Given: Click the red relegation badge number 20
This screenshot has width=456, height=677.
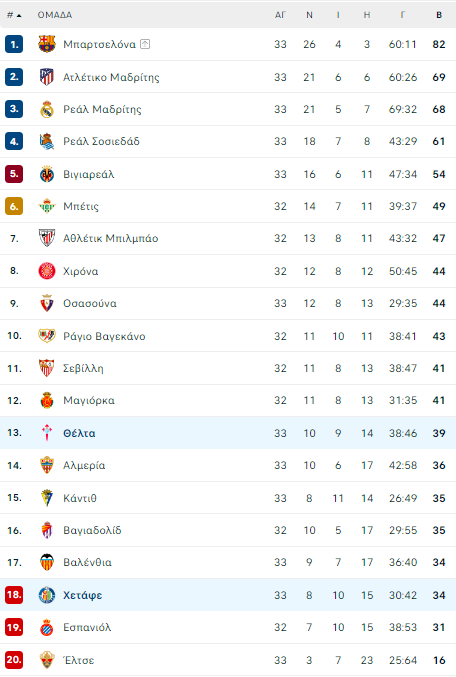Looking at the screenshot, I should pos(14,660).
